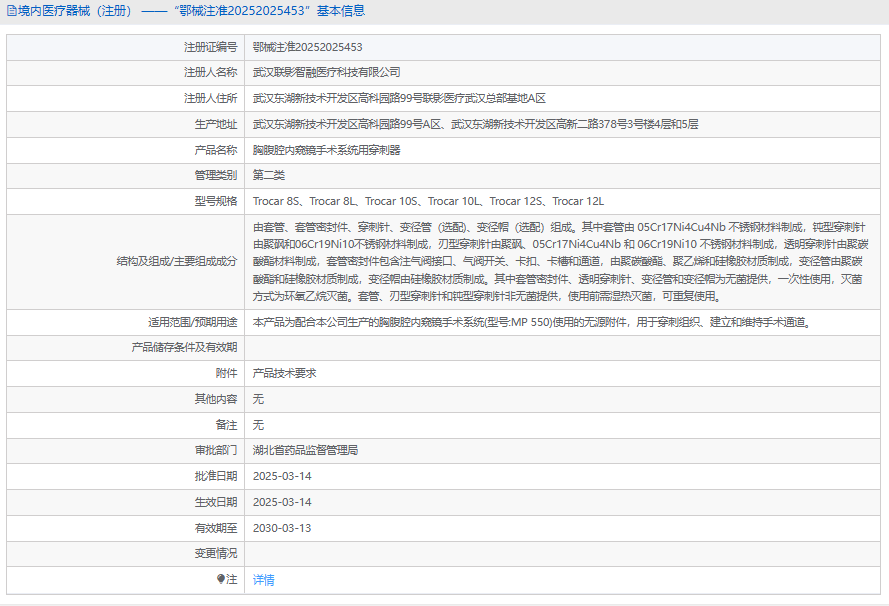Image resolution: width=889 pixels, height=606 pixels.
Task: Click the label 审批部门
Action: 216,451
